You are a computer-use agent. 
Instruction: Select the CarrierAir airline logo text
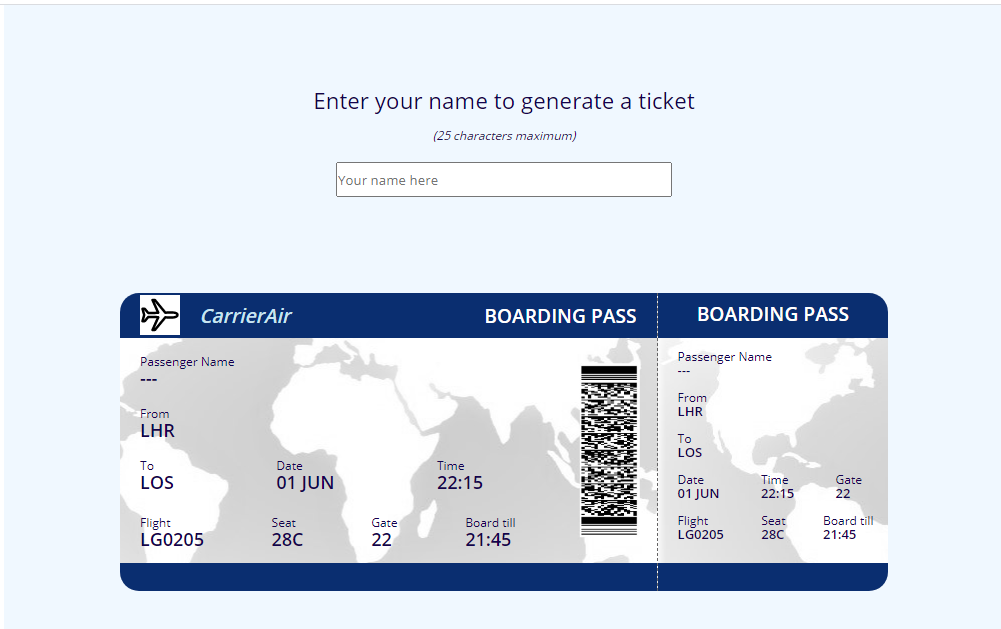click(245, 315)
